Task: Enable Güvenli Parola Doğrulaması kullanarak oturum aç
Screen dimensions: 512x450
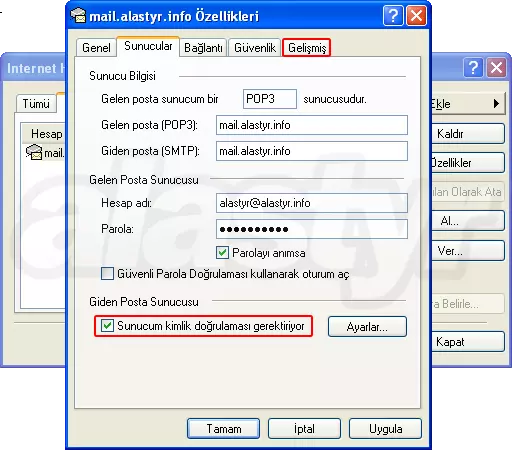Action: point(107,274)
